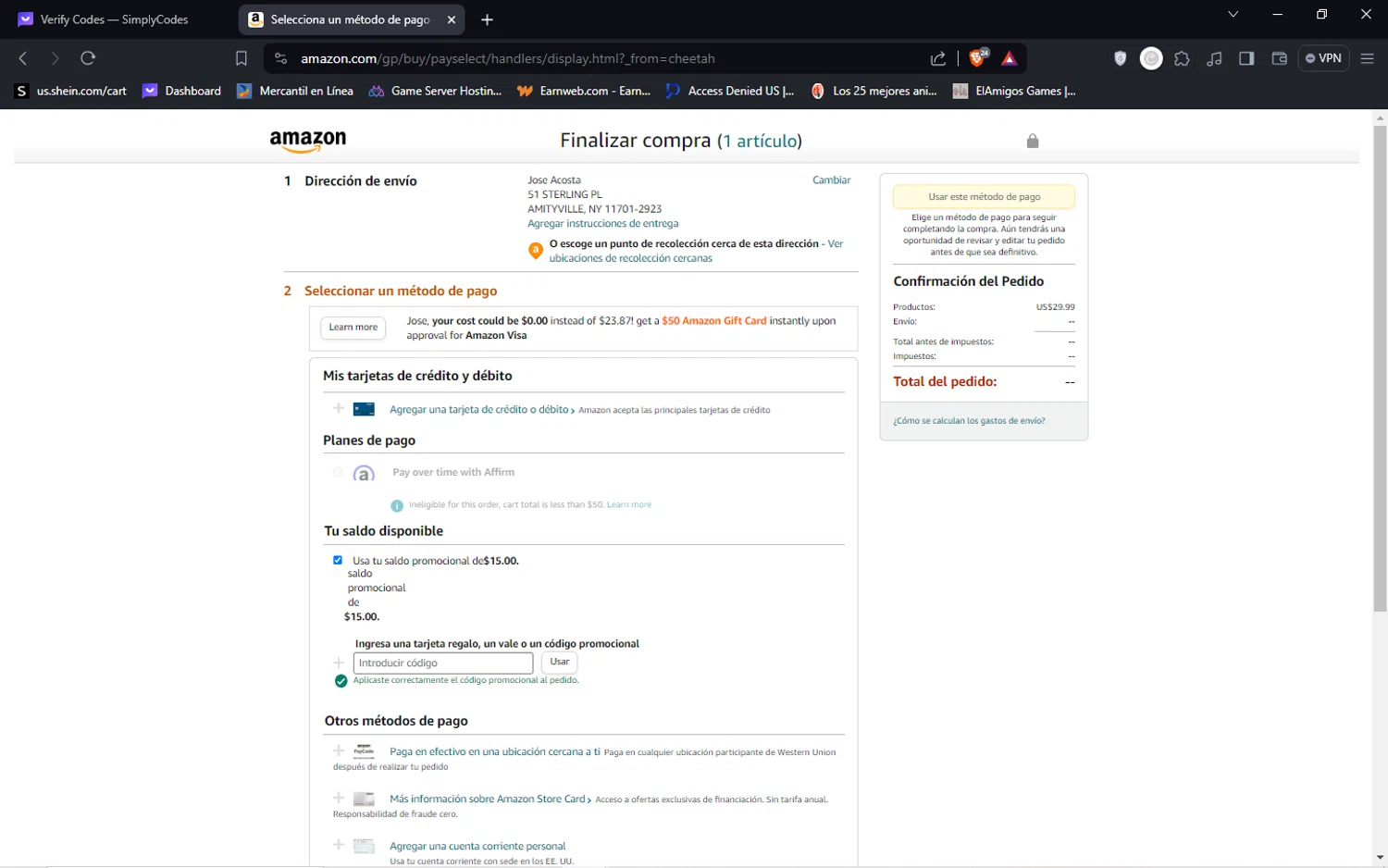Click the Introducir código input field
This screenshot has width=1388, height=868.
[443, 663]
